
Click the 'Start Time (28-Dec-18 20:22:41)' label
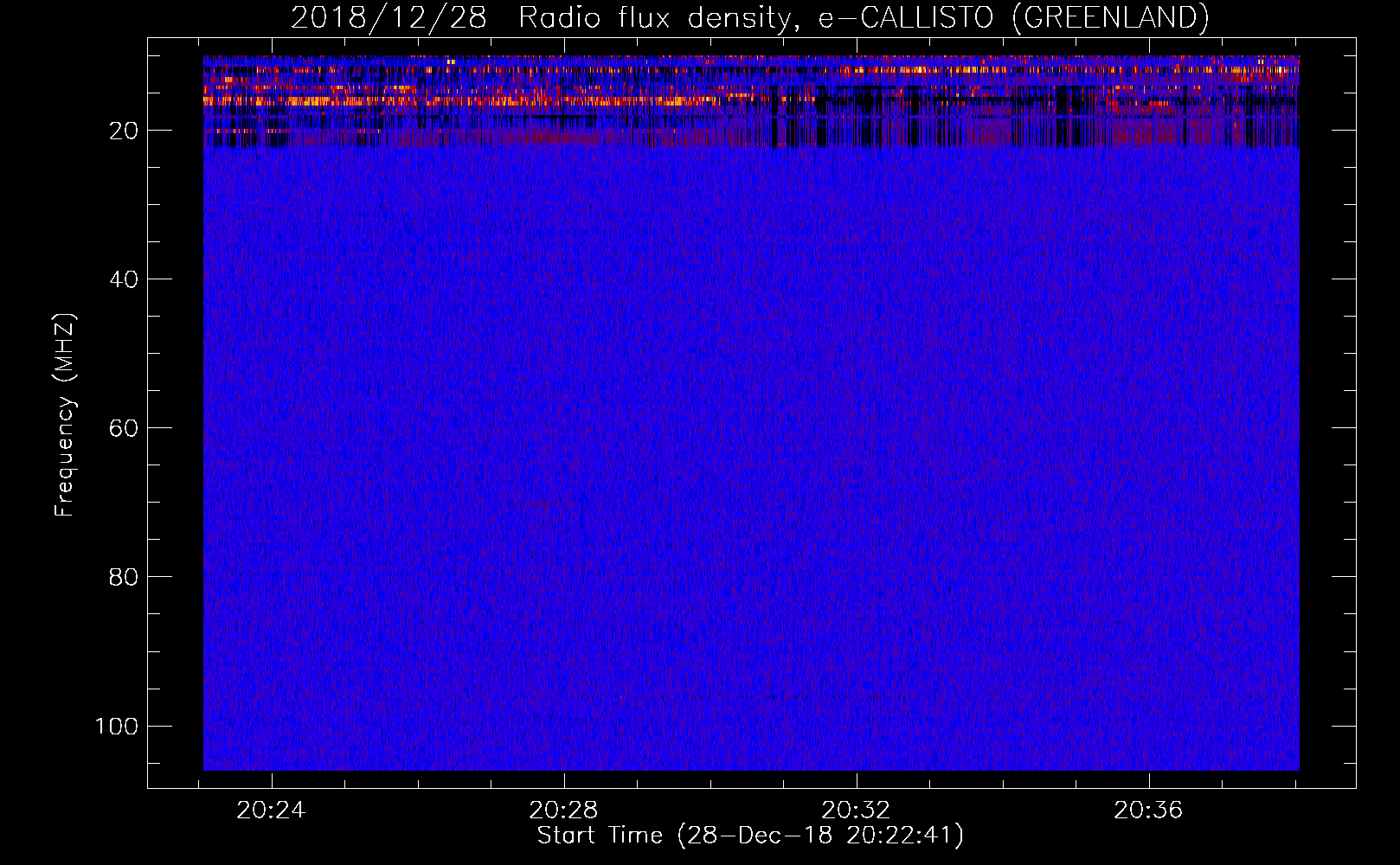pos(750,836)
